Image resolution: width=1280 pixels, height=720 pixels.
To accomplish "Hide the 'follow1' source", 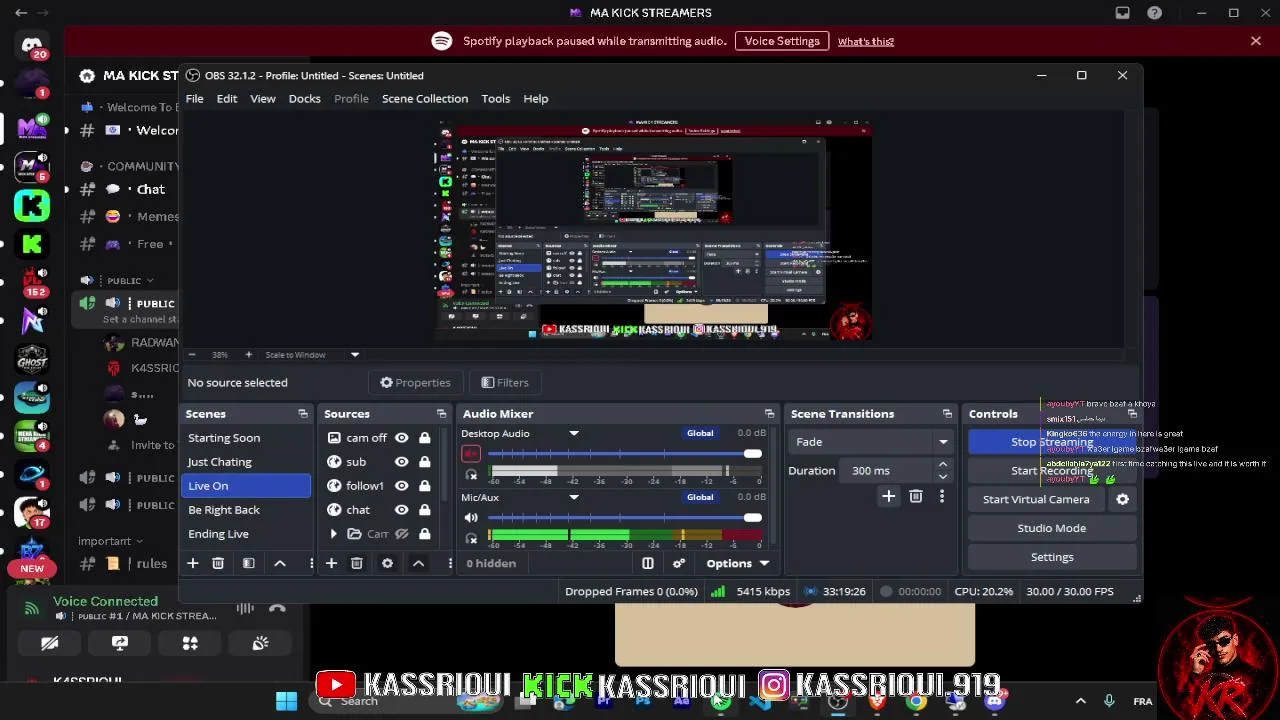I will (x=402, y=486).
